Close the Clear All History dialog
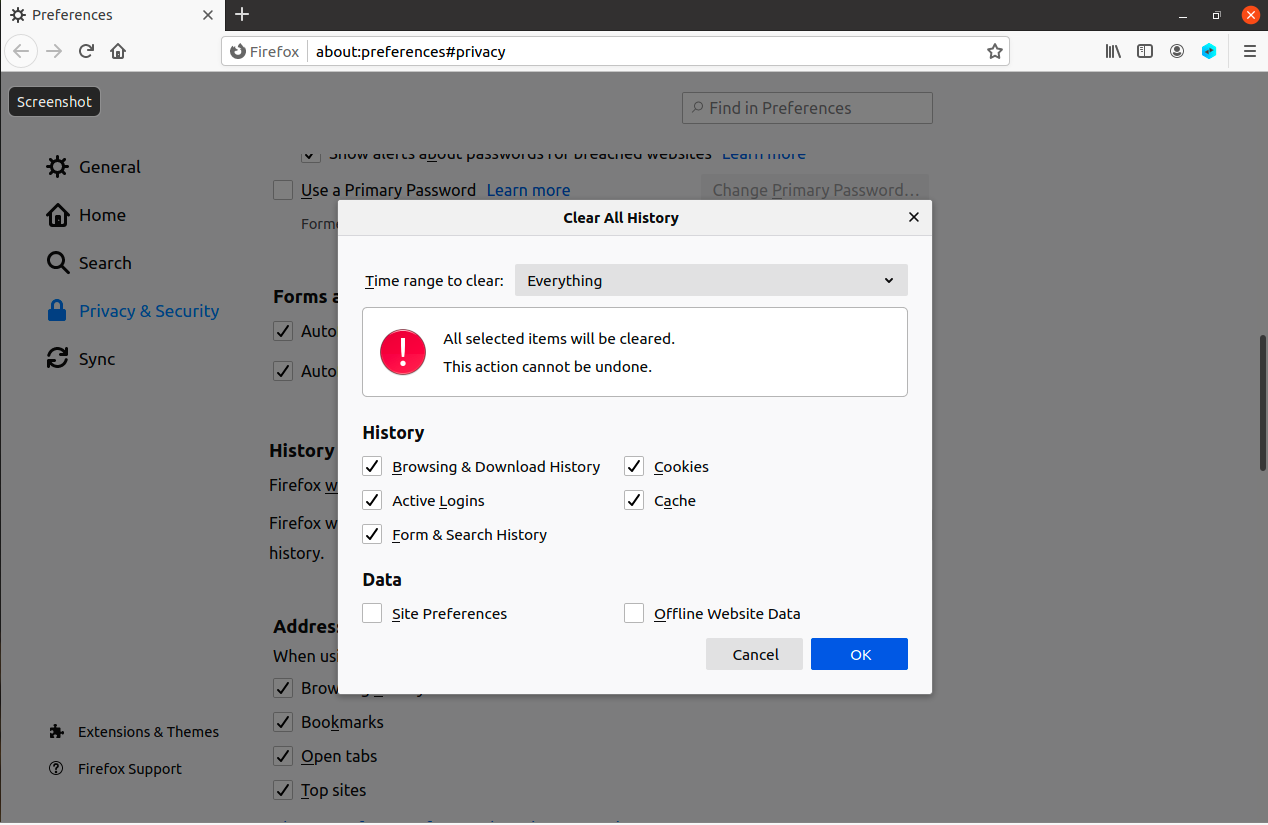This screenshot has height=825, width=1268. (913, 217)
